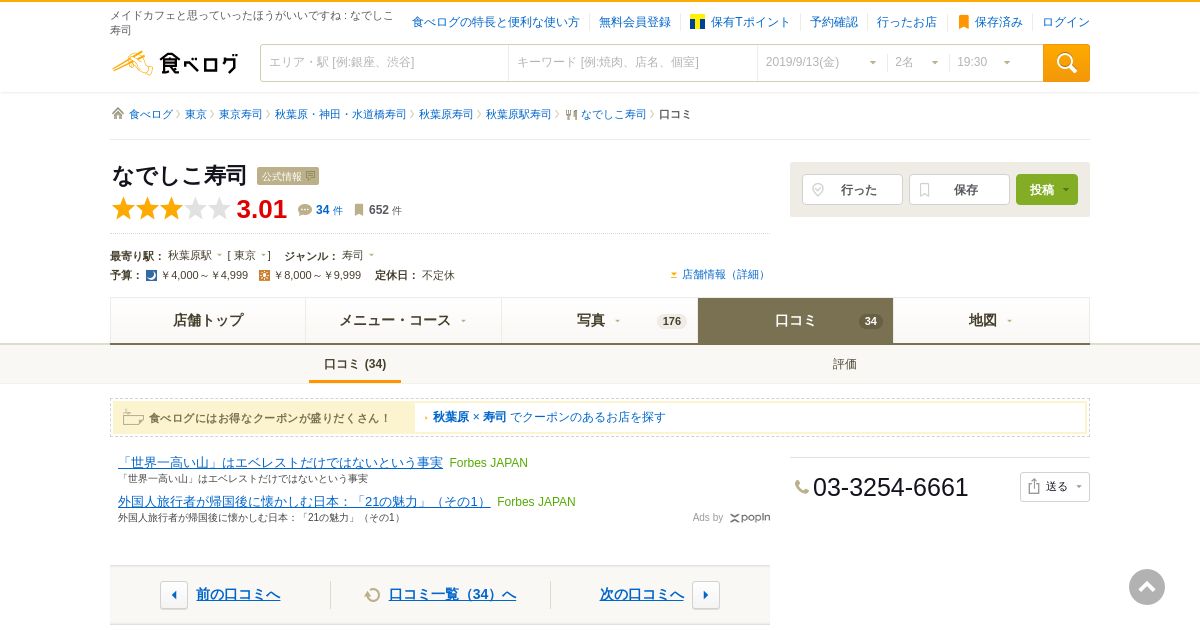Open the time 19:30 dropdown
This screenshot has width=1200, height=630.
pos(985,63)
